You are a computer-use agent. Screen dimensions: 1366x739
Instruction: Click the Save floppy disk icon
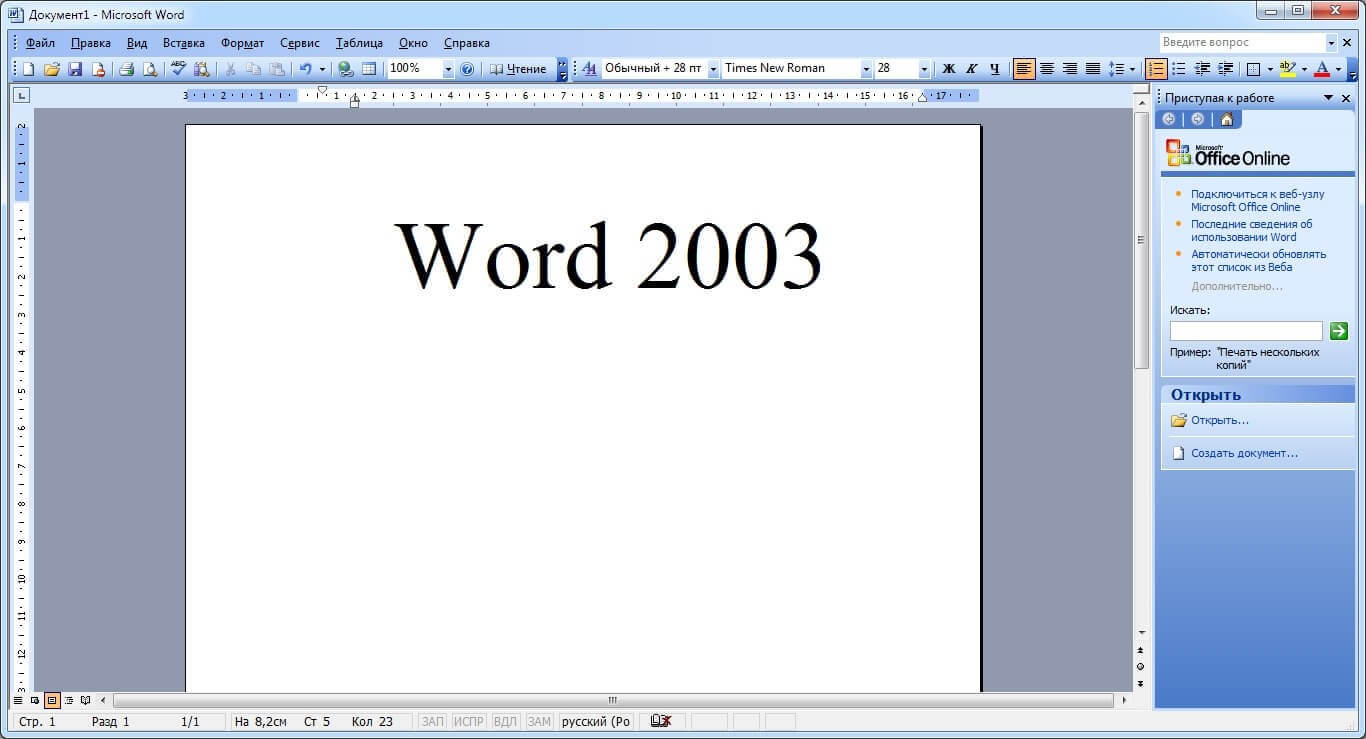pos(75,69)
